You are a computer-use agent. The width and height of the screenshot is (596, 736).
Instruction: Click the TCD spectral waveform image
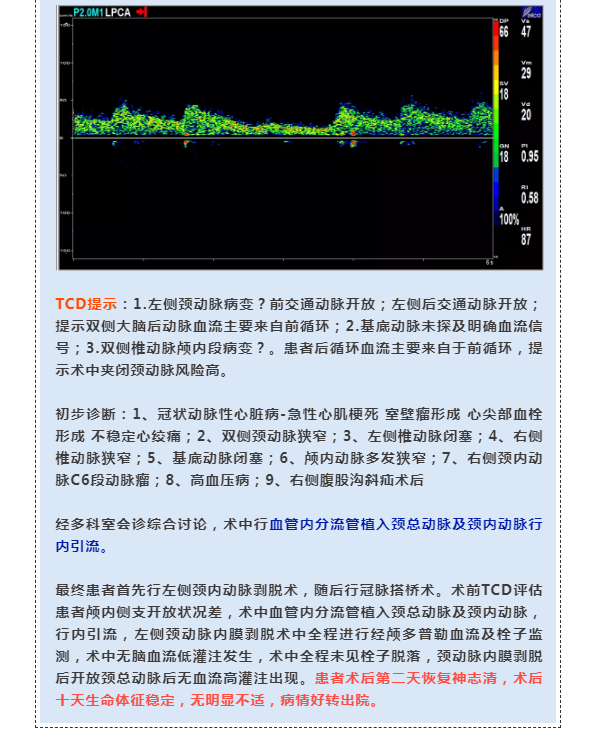(x=300, y=138)
